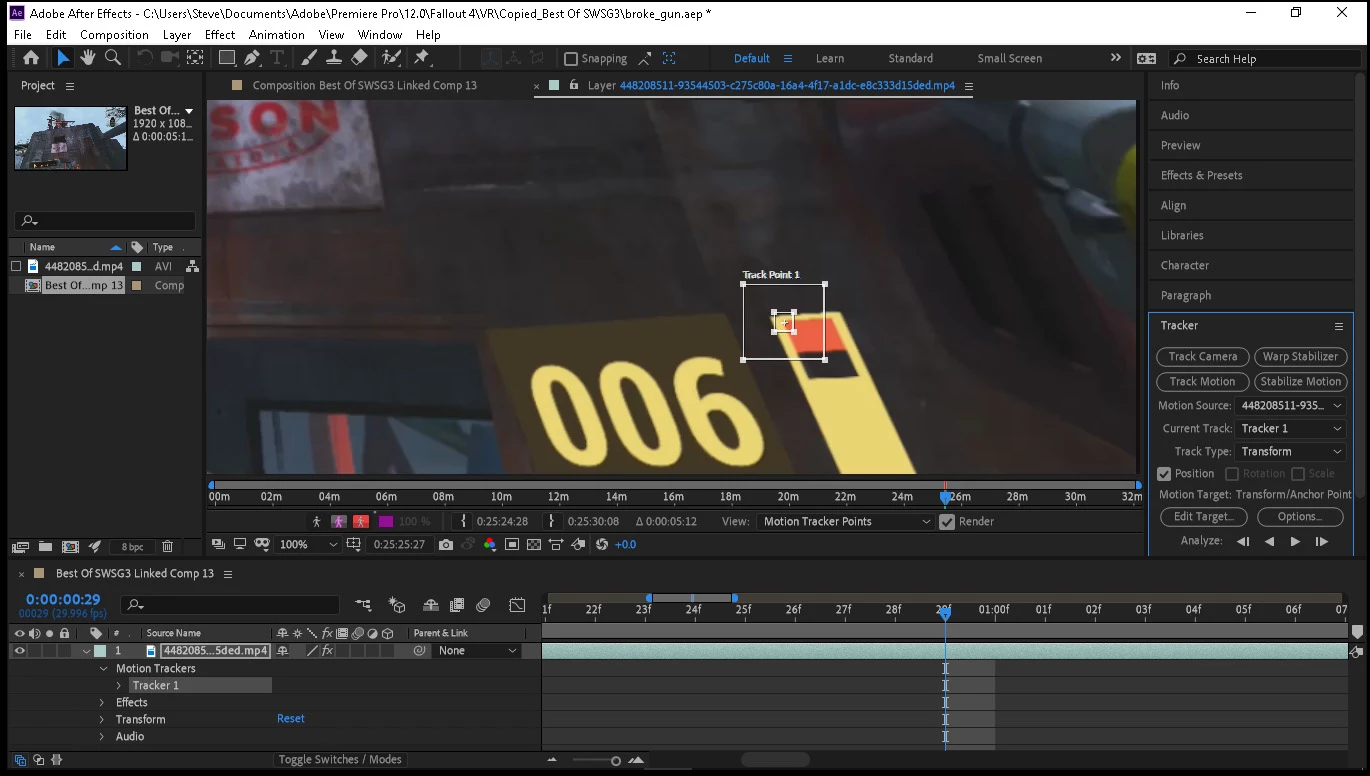The width and height of the screenshot is (1370, 776).
Task: Click the timeline zoom slider handle
Action: point(616,761)
